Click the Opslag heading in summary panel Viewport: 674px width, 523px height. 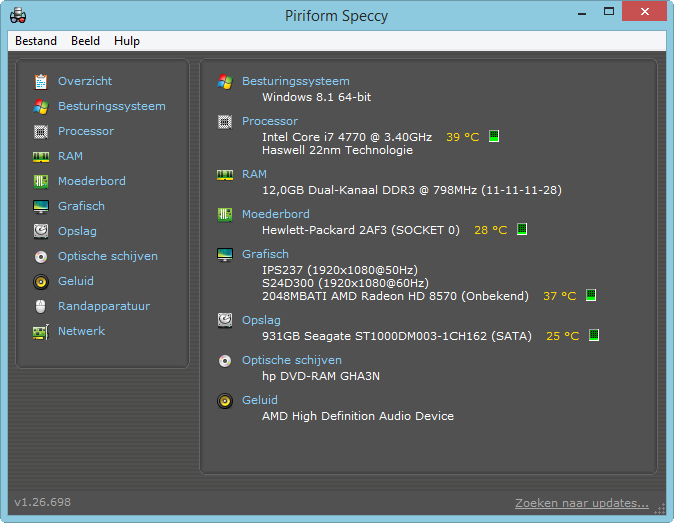click(261, 320)
